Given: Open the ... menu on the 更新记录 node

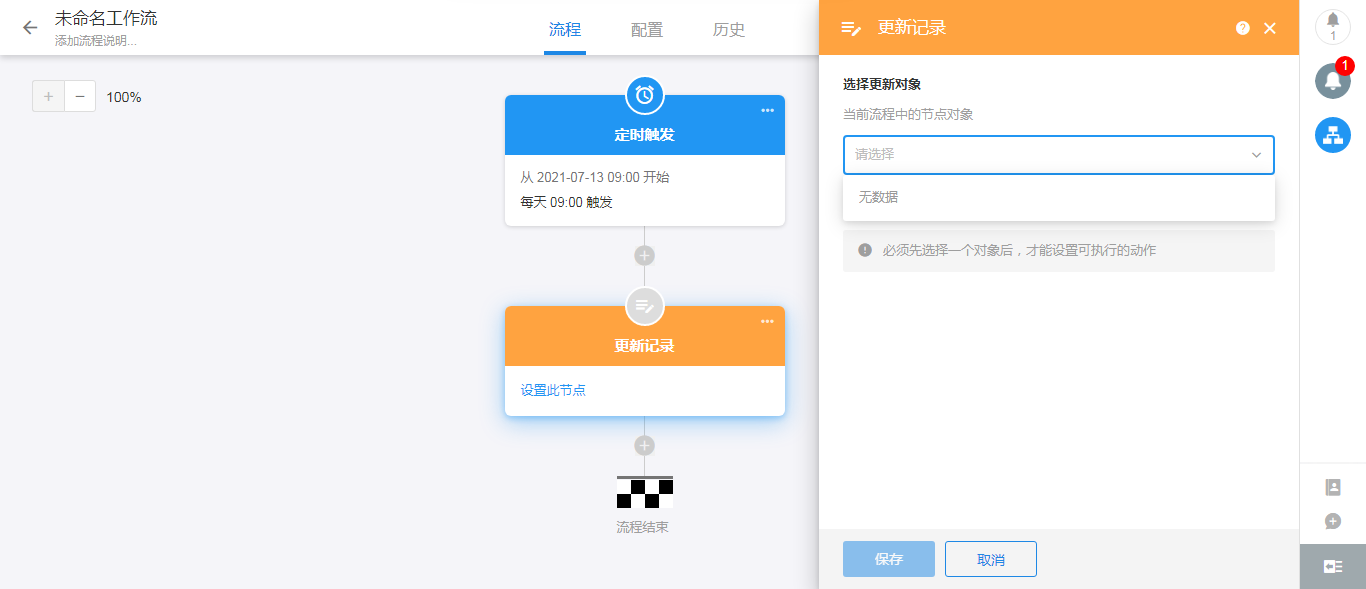Looking at the screenshot, I should [x=768, y=321].
